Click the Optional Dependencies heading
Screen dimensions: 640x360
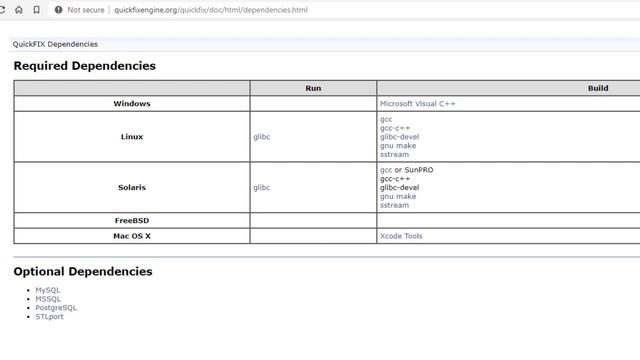coord(83,271)
